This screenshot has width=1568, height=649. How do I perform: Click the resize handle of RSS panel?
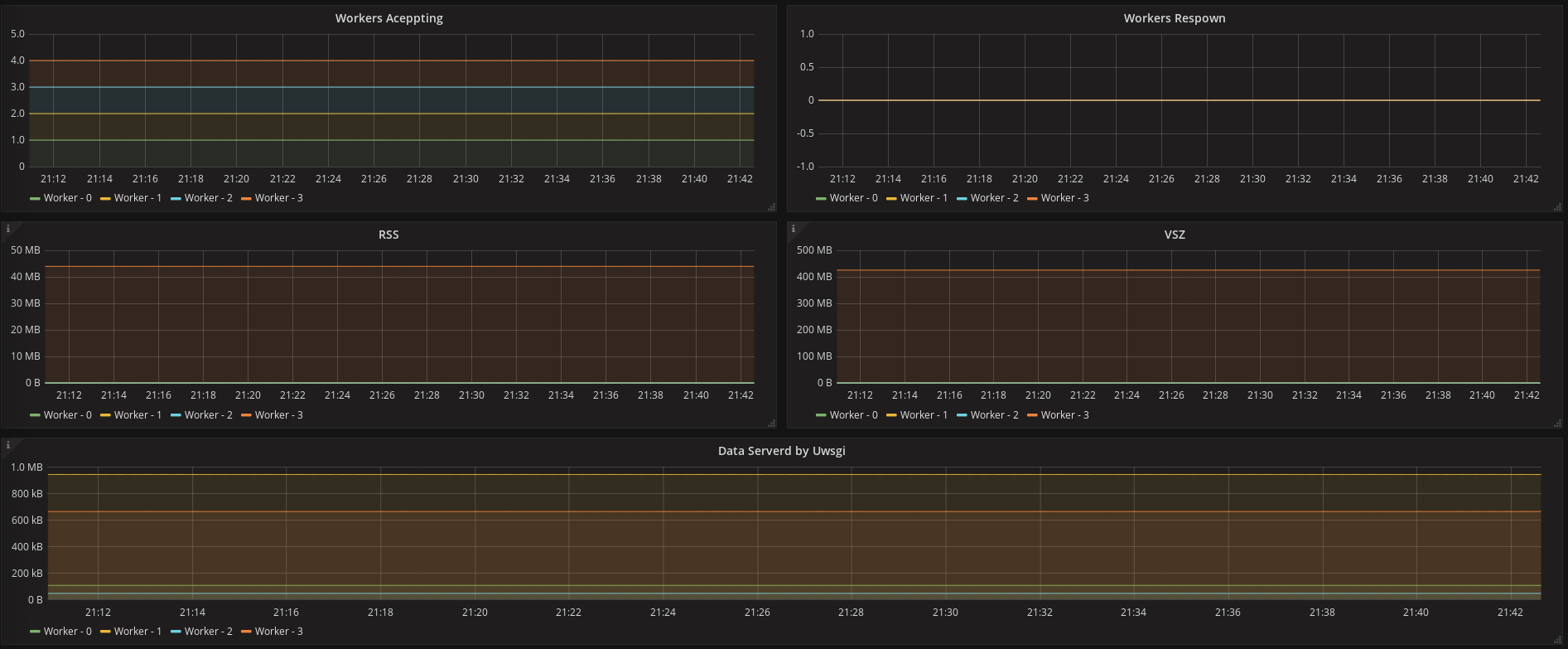click(x=771, y=424)
